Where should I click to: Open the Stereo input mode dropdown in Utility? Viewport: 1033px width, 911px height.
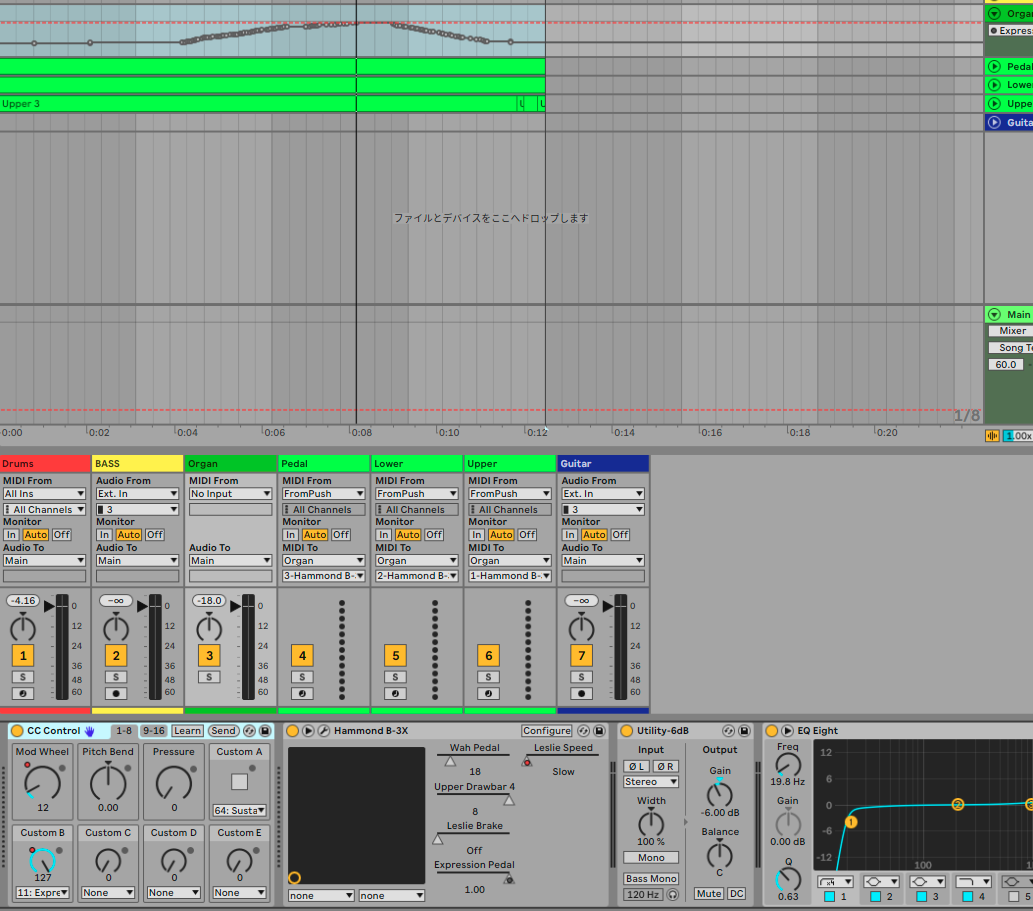pos(650,782)
